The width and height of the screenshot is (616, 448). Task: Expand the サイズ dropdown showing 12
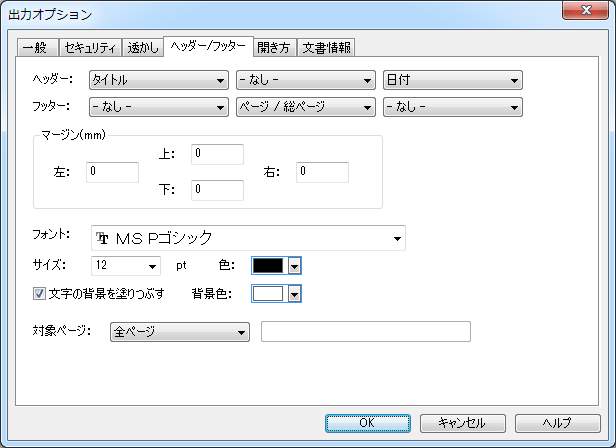coord(125,266)
